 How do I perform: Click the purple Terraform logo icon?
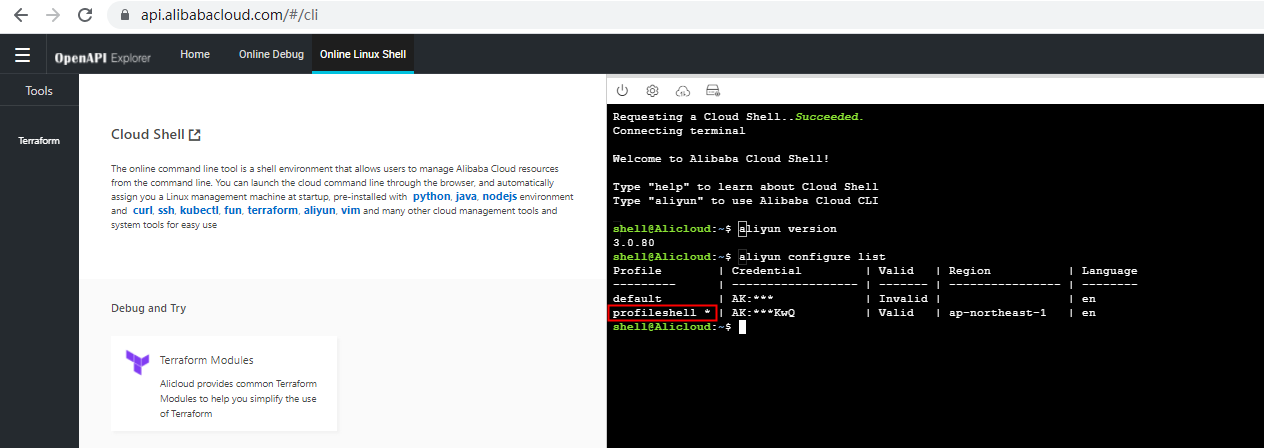tap(137, 362)
